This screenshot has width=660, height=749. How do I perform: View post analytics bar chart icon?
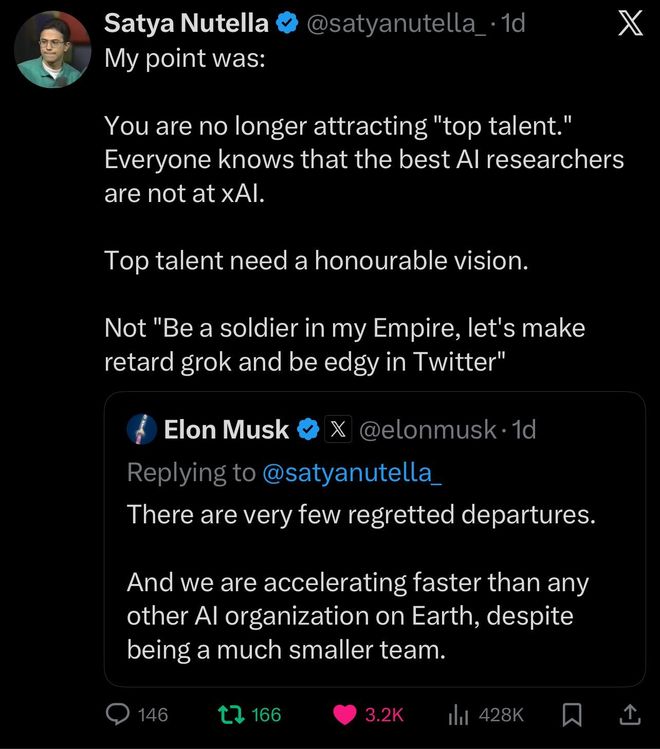pos(458,714)
